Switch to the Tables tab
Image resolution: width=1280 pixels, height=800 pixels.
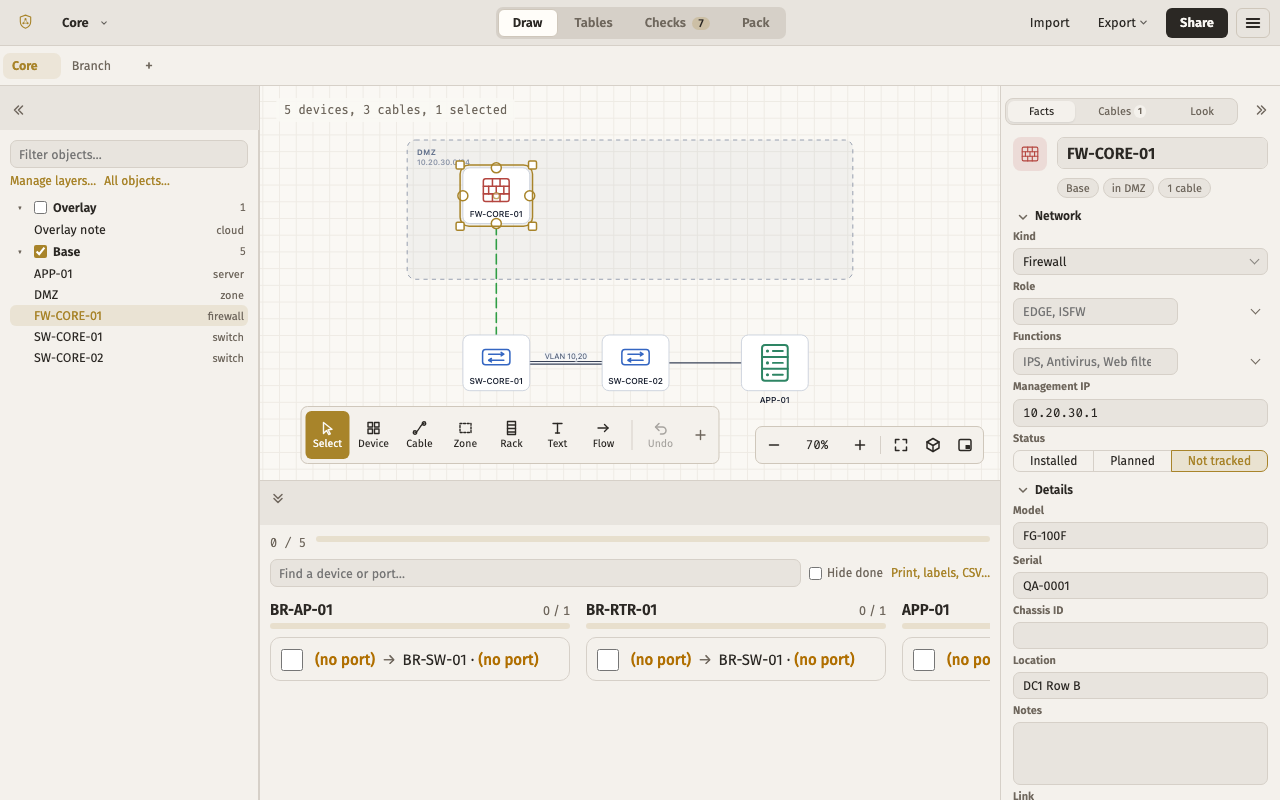click(593, 23)
